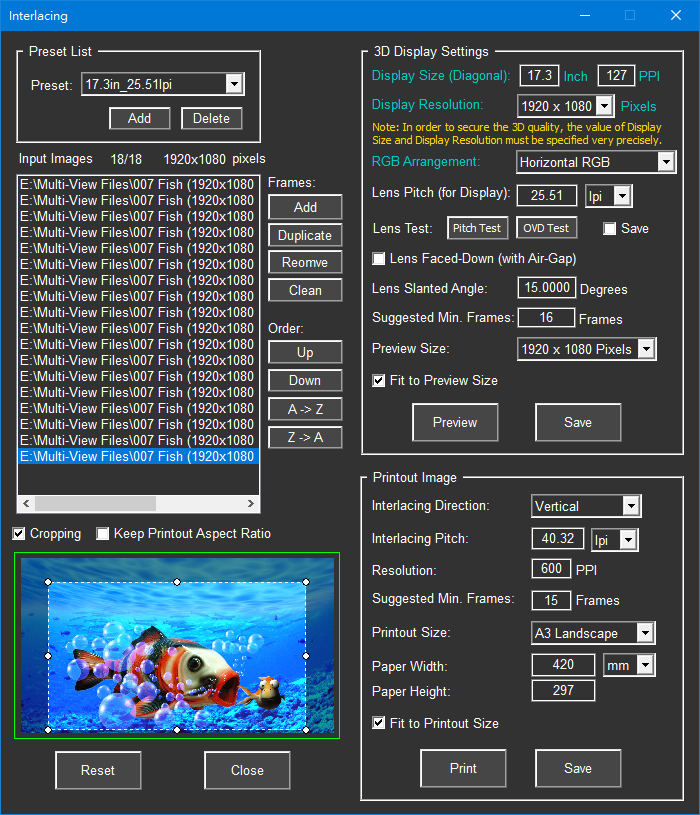Edit the Lens Slanted Angle field

pyautogui.click(x=547, y=287)
